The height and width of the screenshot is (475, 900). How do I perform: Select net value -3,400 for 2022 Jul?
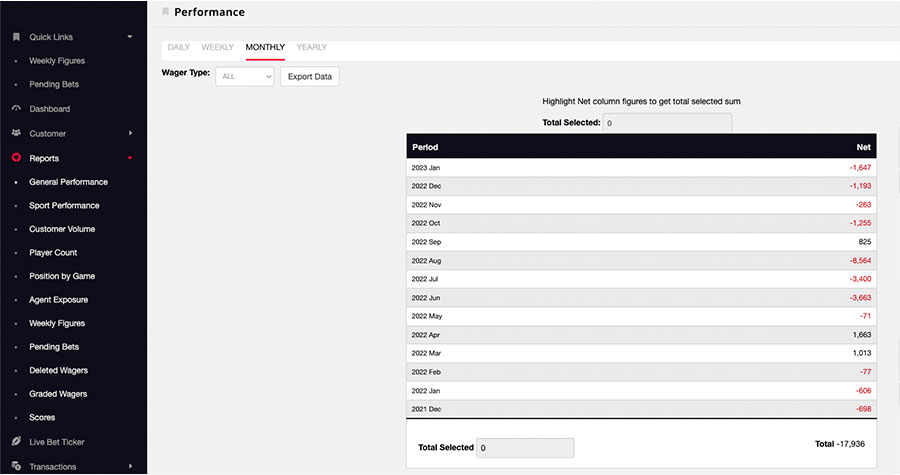(x=860, y=279)
